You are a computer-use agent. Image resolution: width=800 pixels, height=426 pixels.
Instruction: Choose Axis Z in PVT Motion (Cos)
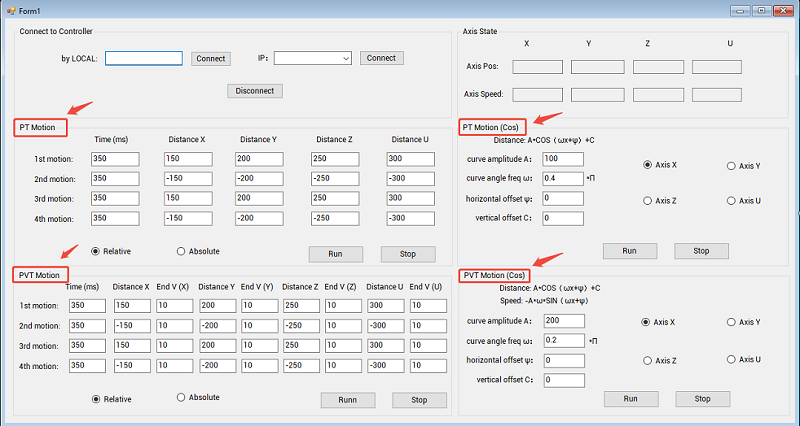coord(647,360)
